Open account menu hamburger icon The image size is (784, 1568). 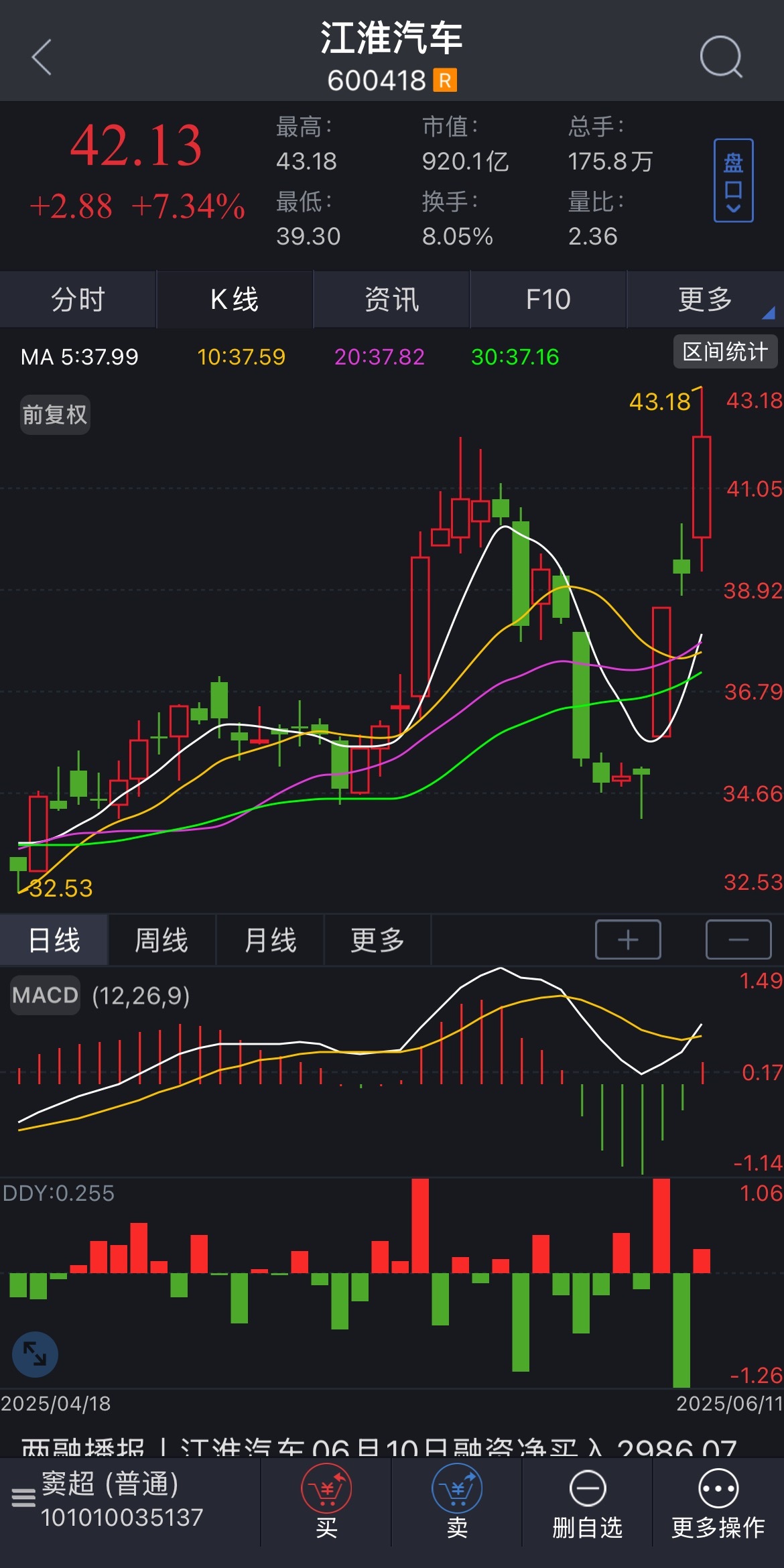pyautogui.click(x=23, y=1498)
